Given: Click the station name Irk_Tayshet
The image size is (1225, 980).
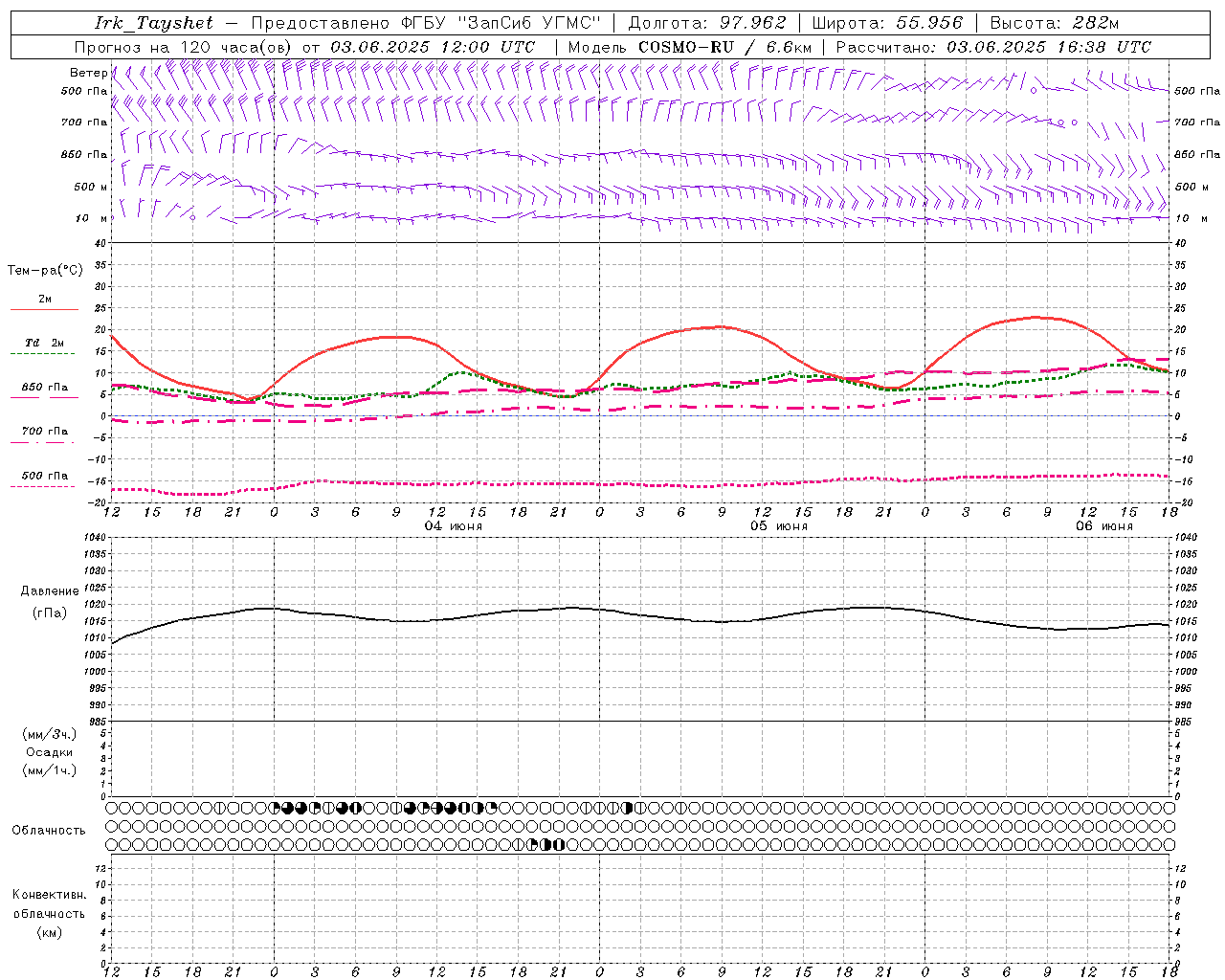Looking at the screenshot, I should 154,23.
